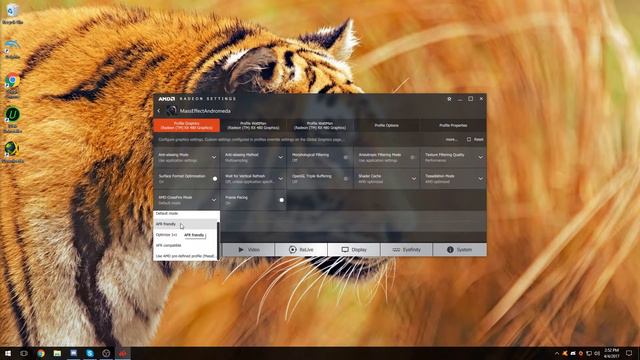Select the Google Chrome desktop shortcut
Viewport: 640px width, 360px height.
12,85
